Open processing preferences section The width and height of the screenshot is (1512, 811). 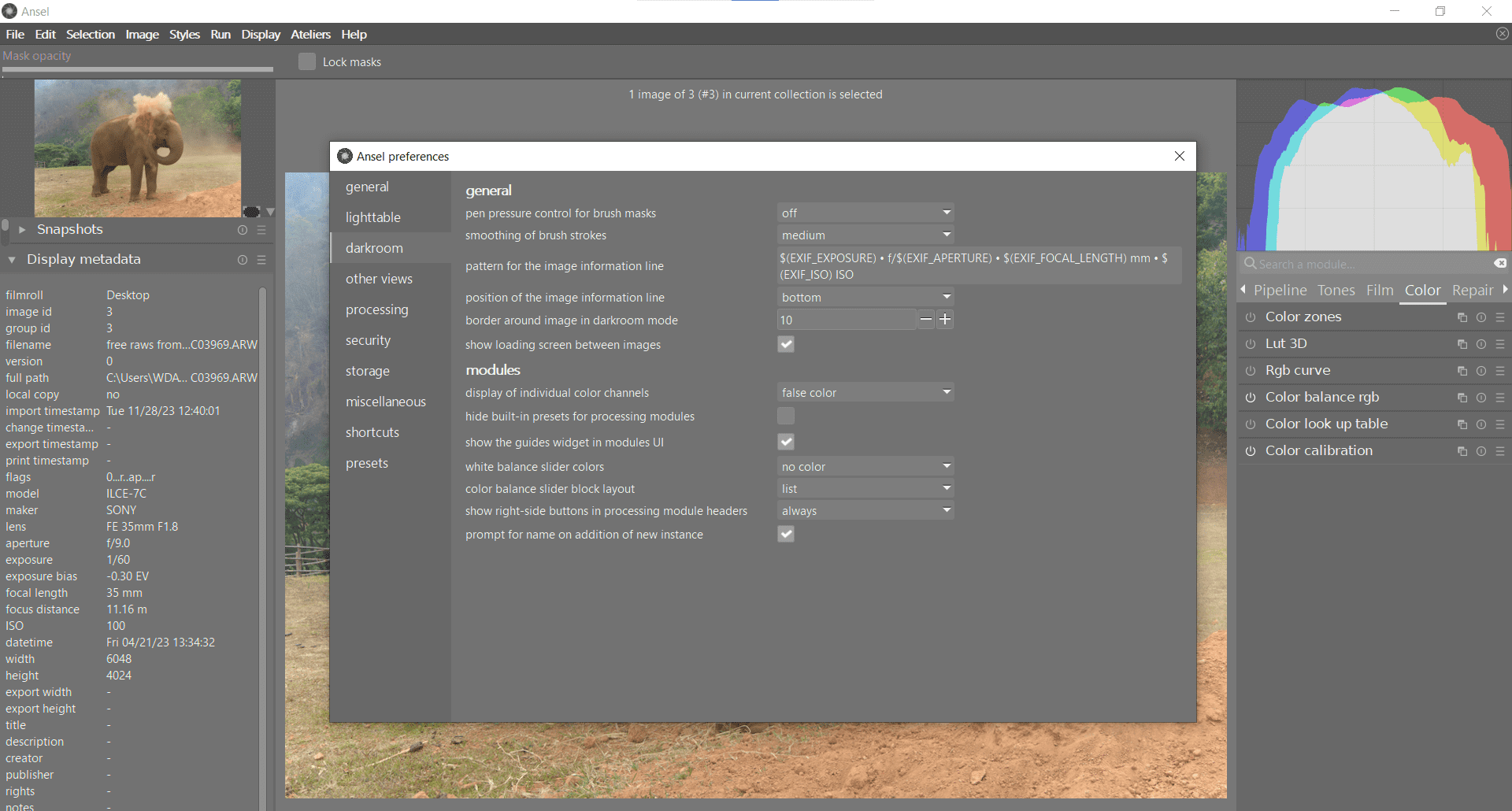tap(391, 309)
